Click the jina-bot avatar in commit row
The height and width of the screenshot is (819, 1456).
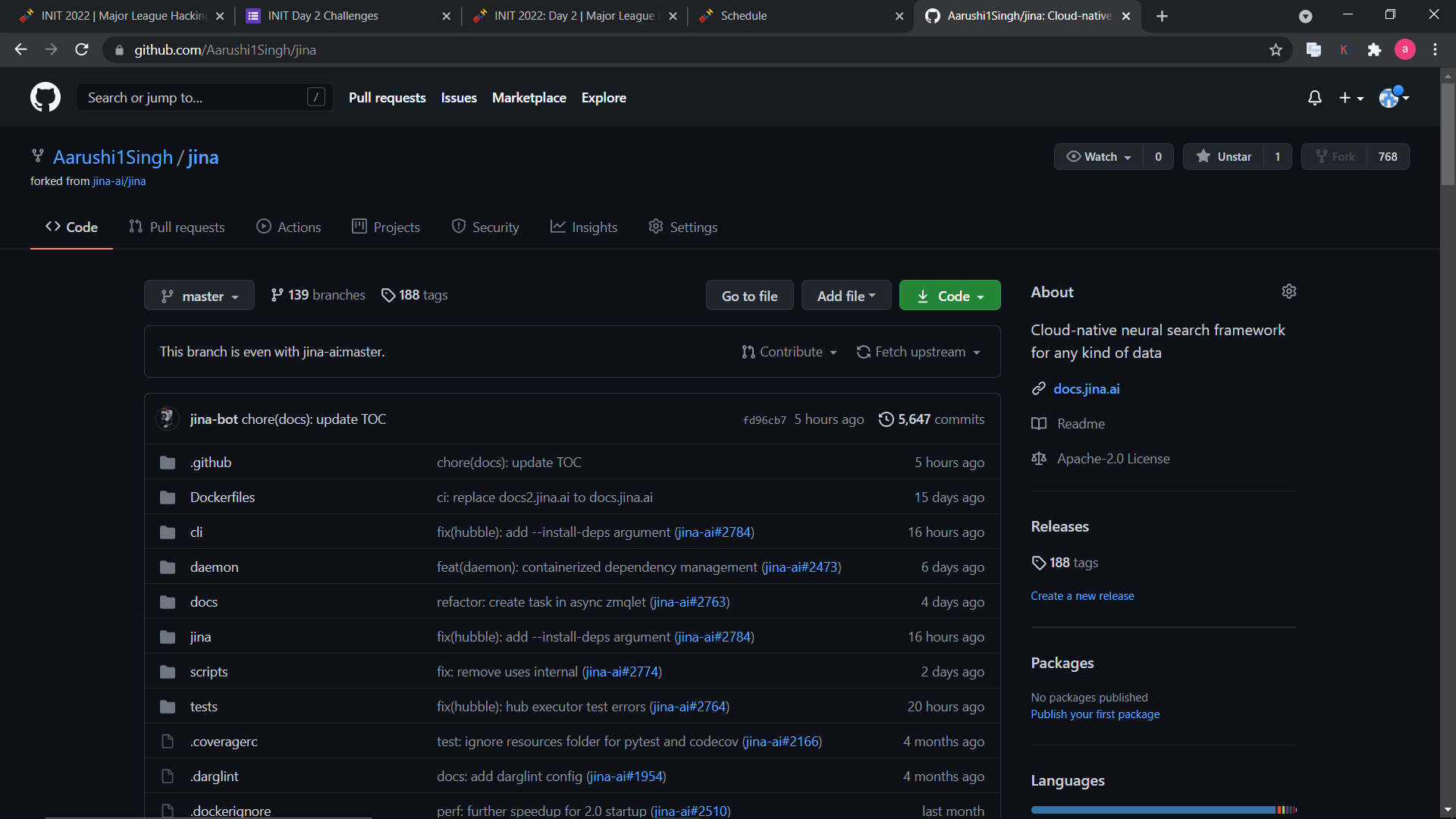coord(167,419)
